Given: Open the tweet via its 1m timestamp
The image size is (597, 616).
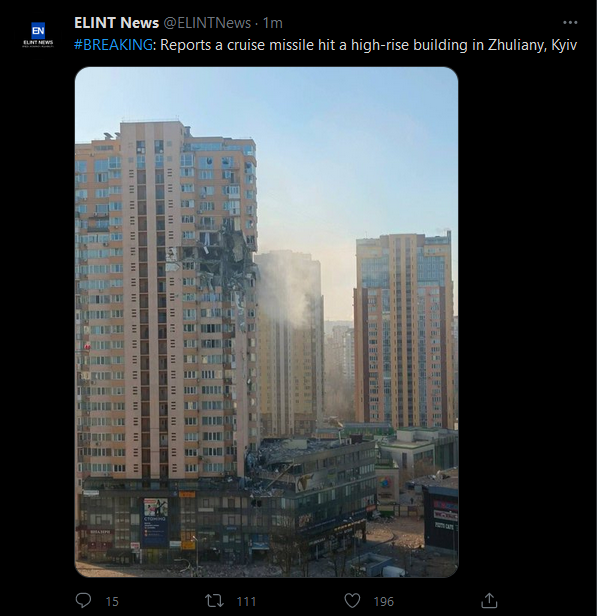Looking at the screenshot, I should click(x=272, y=23).
